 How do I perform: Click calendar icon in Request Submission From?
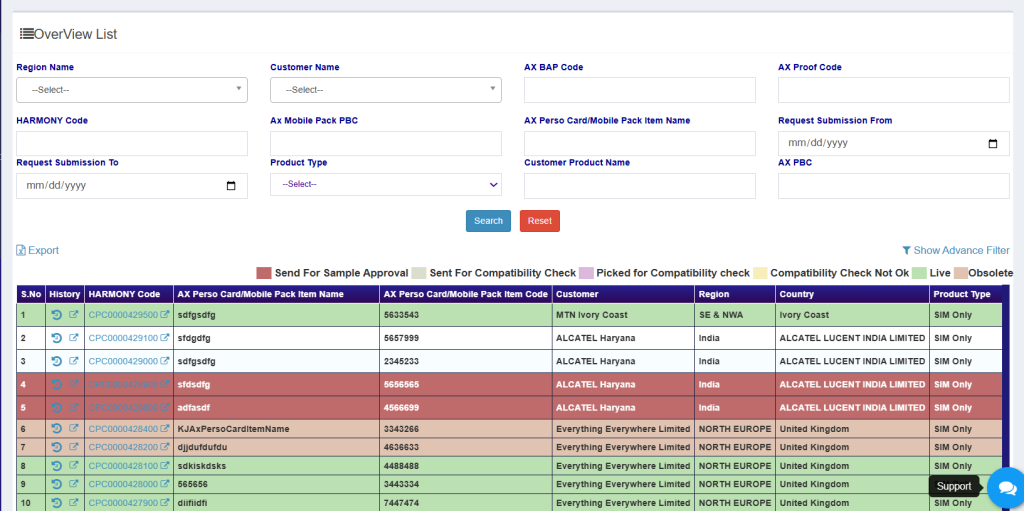pyautogui.click(x=992, y=144)
